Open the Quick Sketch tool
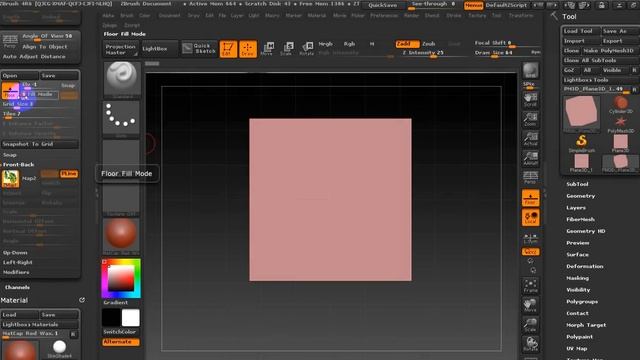640x360 pixels. tap(198, 49)
